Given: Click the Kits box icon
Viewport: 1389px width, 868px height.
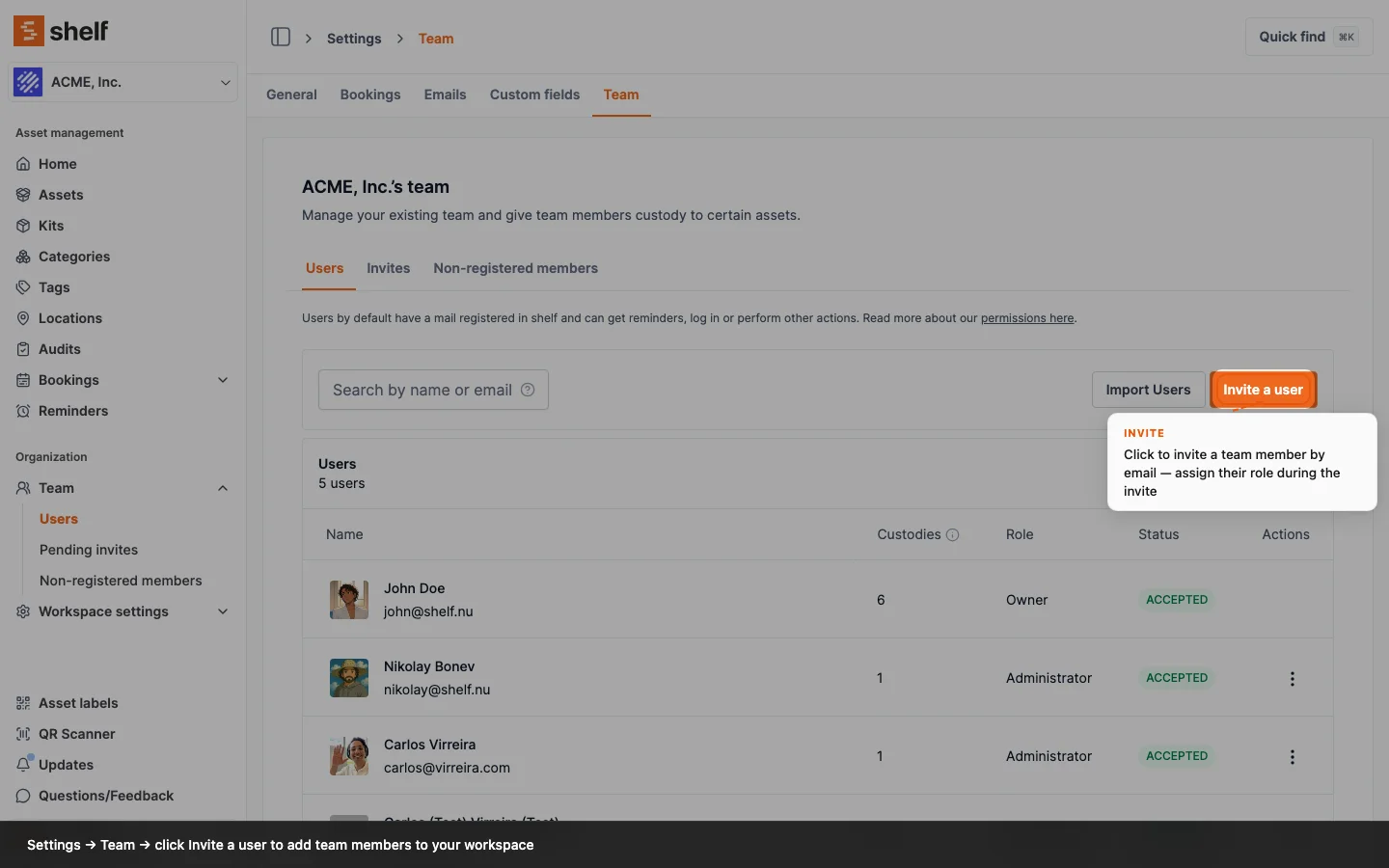Looking at the screenshot, I should [x=23, y=226].
